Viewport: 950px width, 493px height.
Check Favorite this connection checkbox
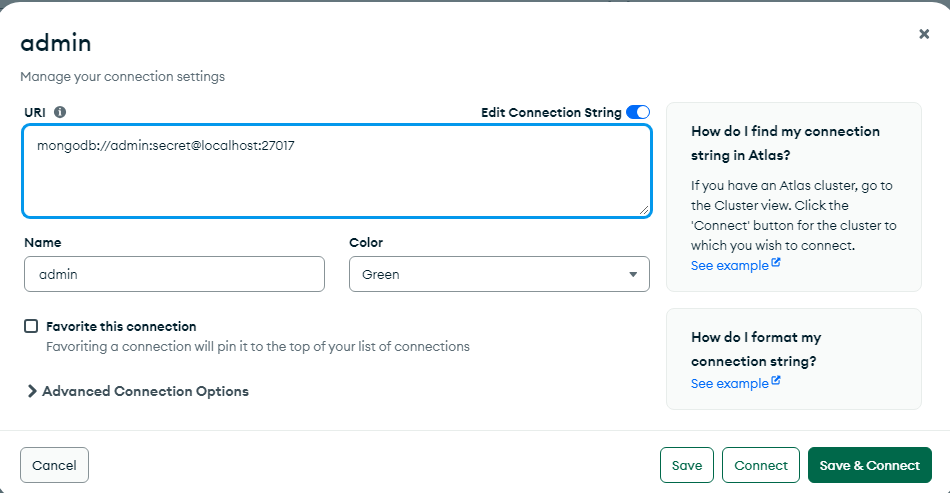pyautogui.click(x=31, y=326)
